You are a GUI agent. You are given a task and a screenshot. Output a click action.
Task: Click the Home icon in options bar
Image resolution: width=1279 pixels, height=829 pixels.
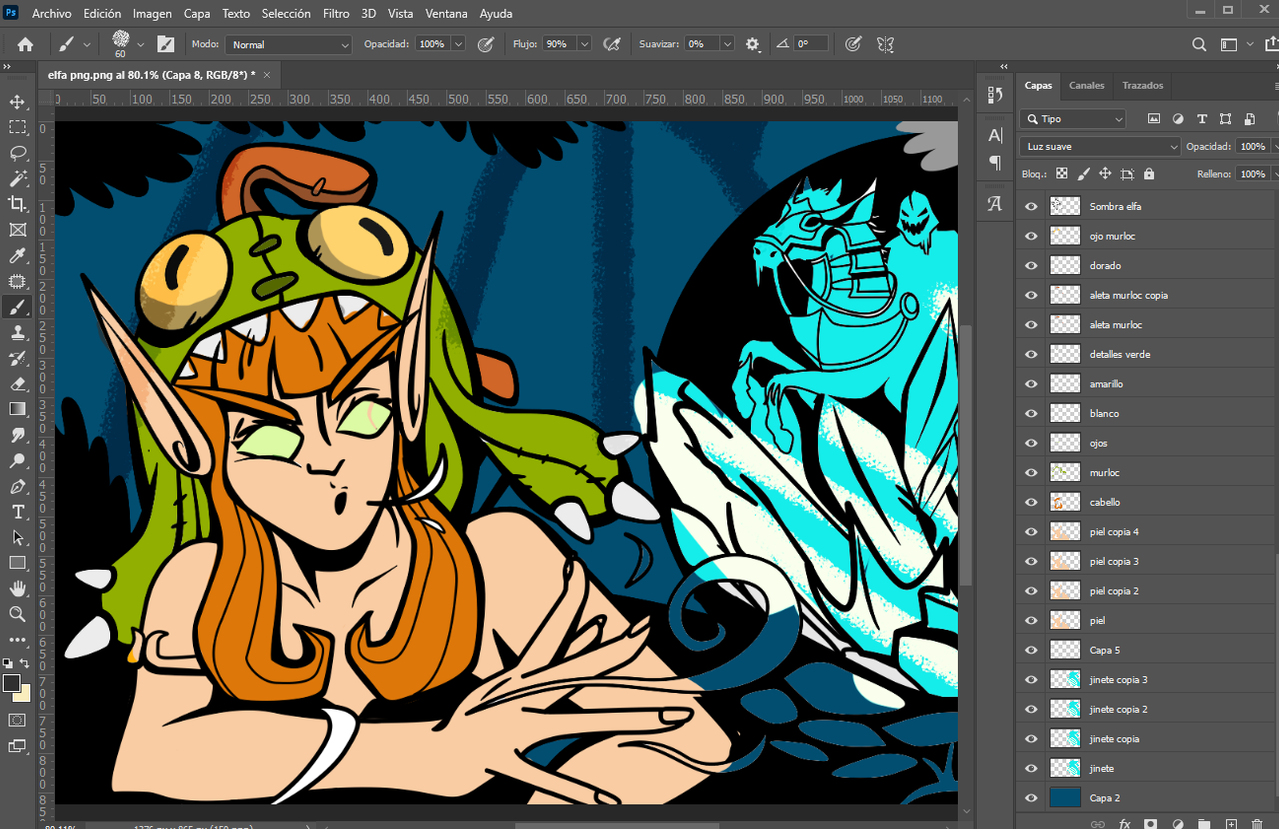click(x=25, y=44)
